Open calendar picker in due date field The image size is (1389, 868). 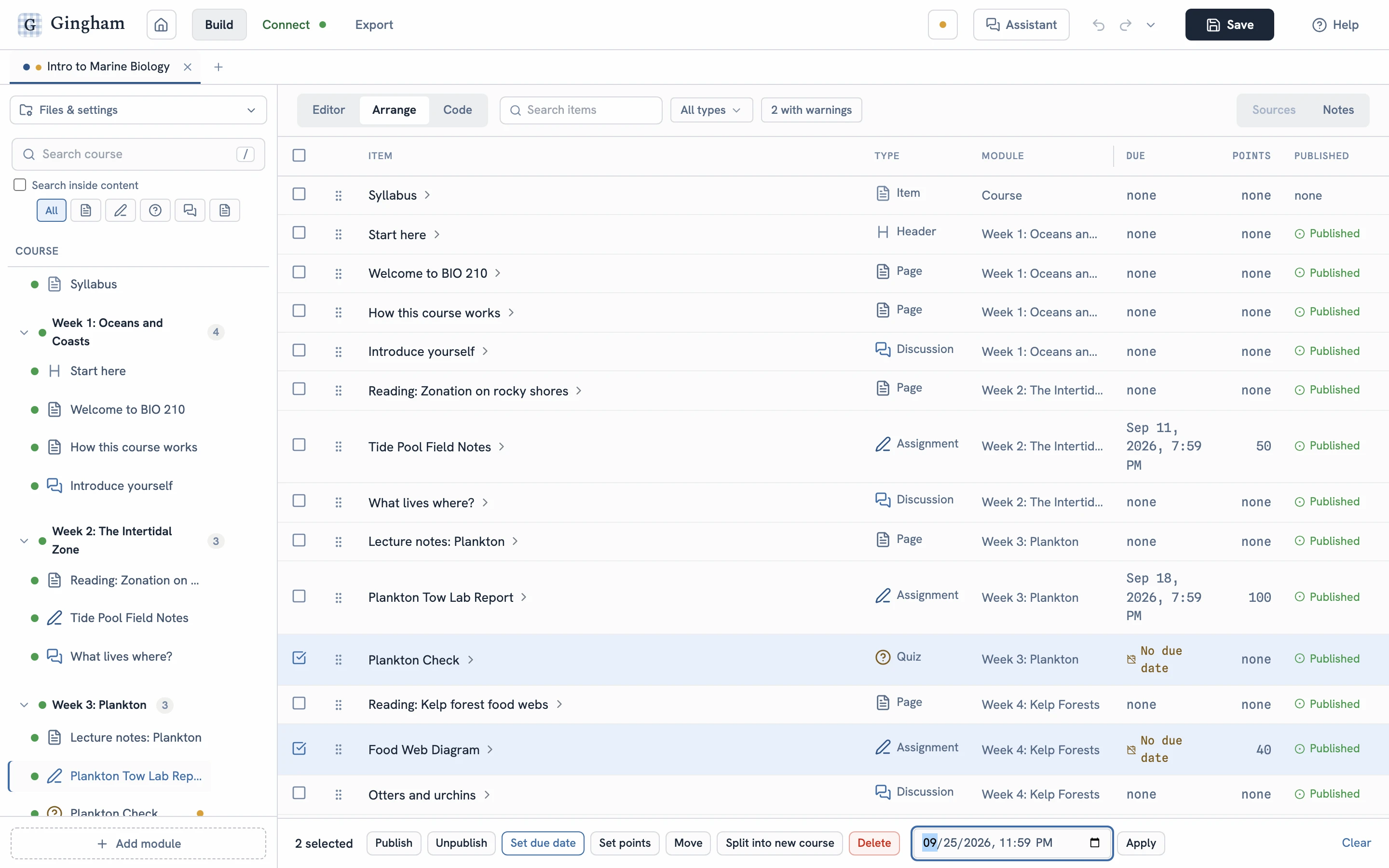[1094, 843]
